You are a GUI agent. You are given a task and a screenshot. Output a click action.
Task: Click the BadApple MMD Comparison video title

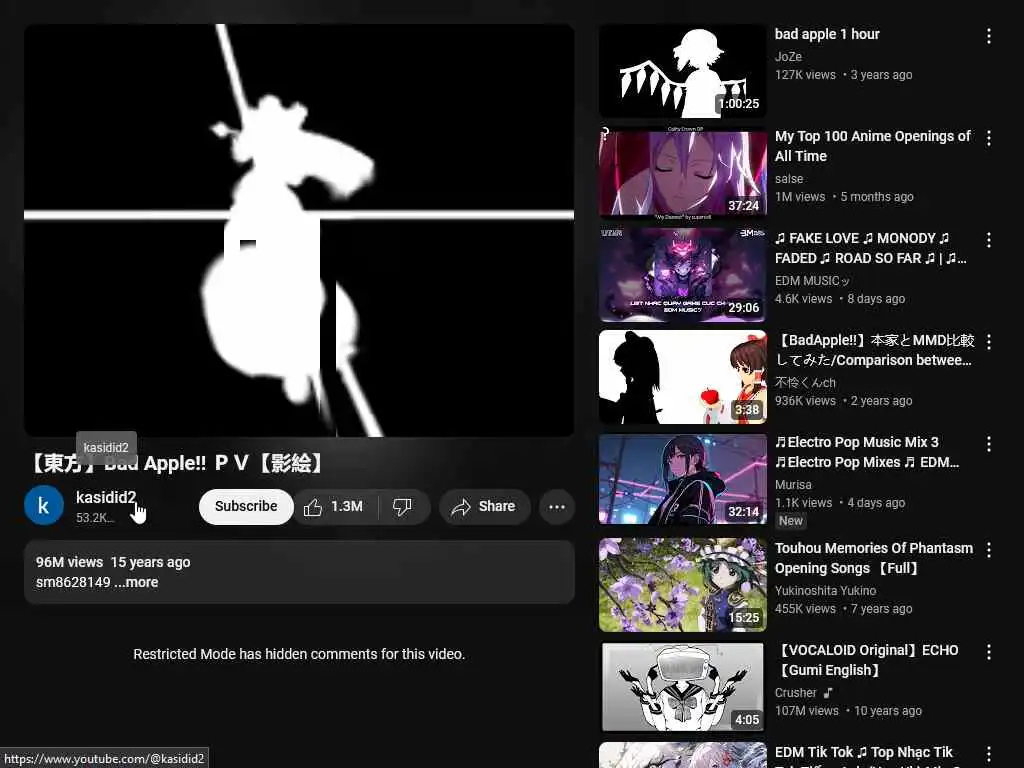874,350
